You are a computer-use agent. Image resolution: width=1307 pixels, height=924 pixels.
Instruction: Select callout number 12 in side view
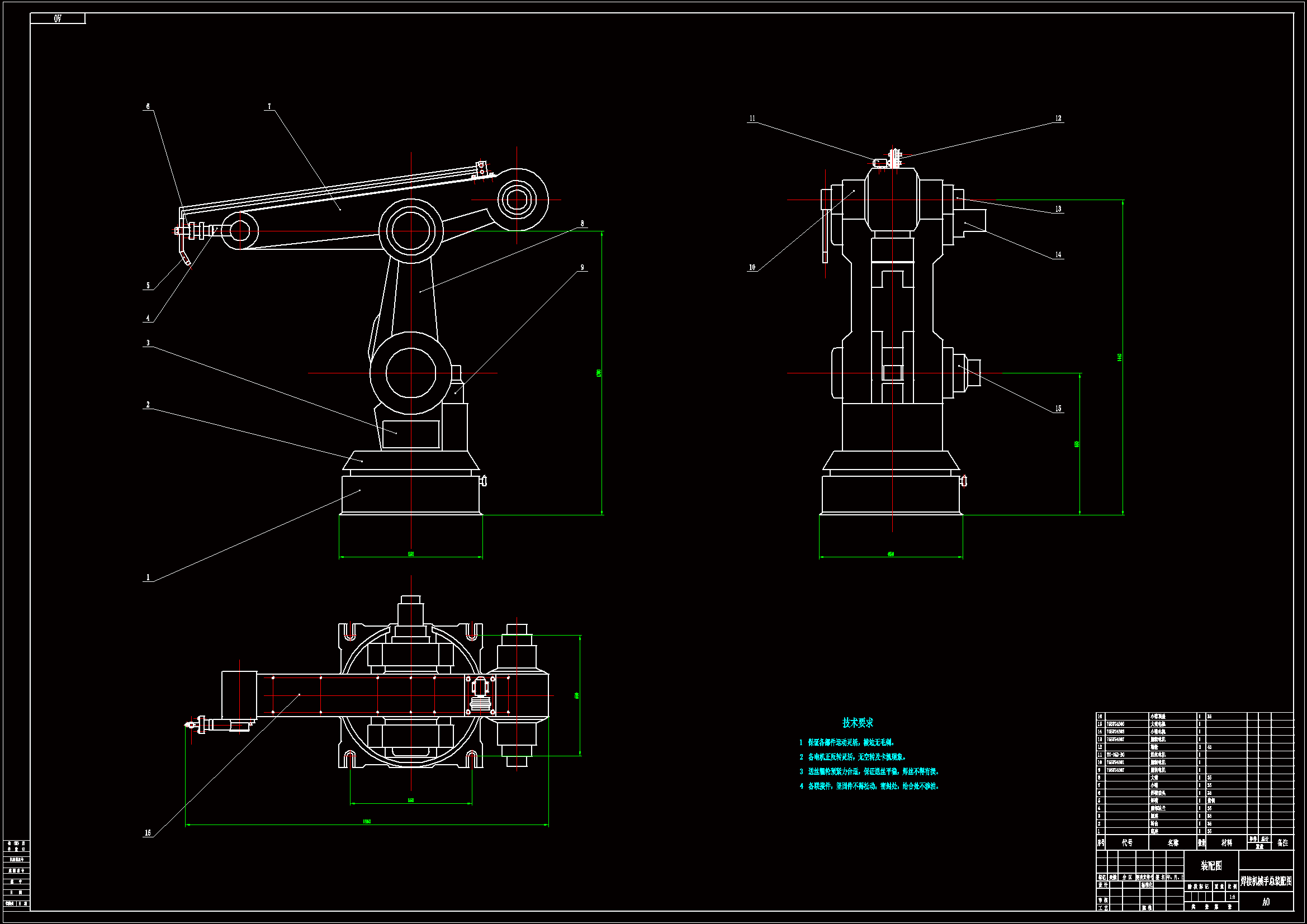tap(1058, 119)
